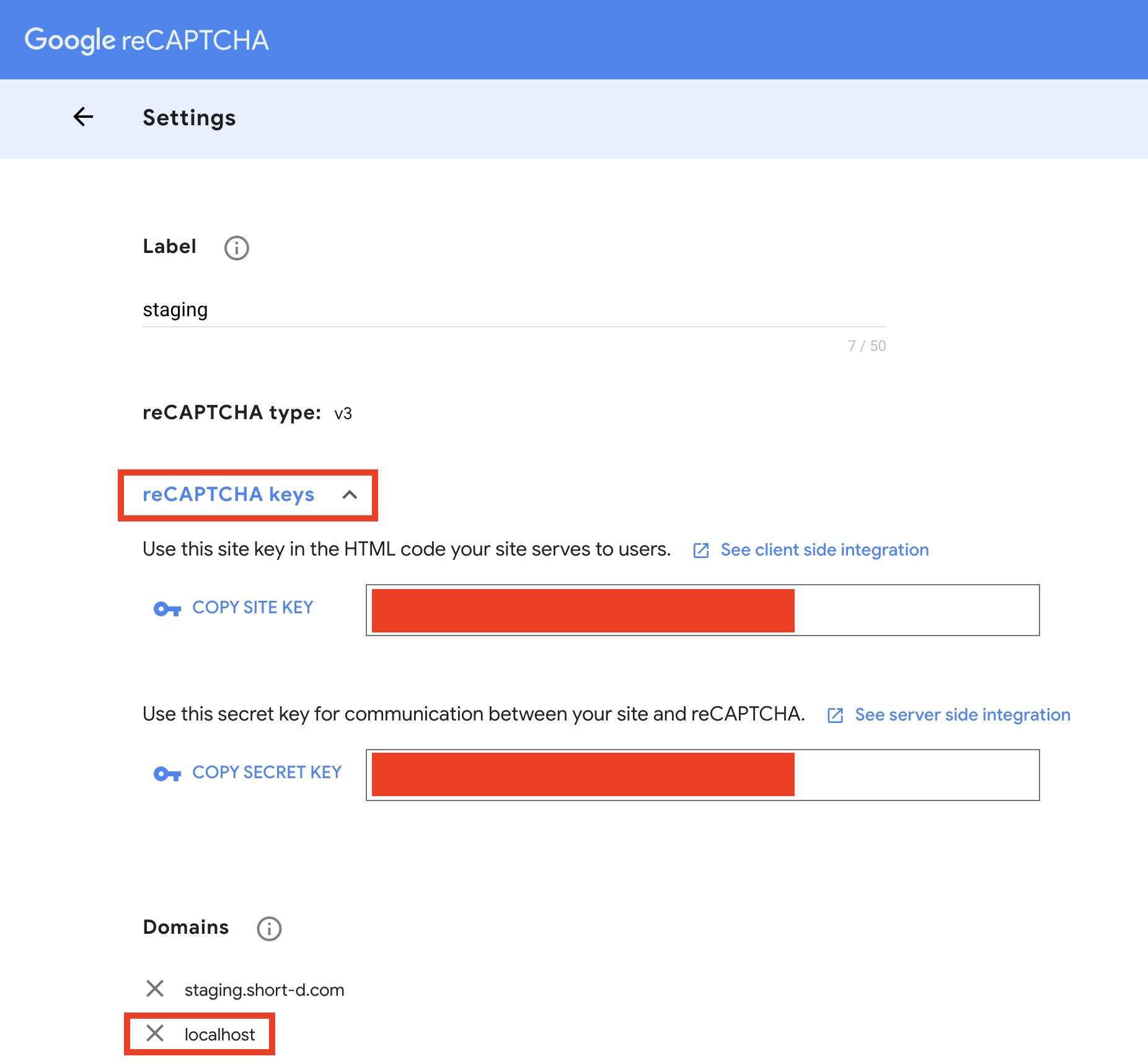
Task: Click the 7 / 50 character counter
Action: click(867, 346)
